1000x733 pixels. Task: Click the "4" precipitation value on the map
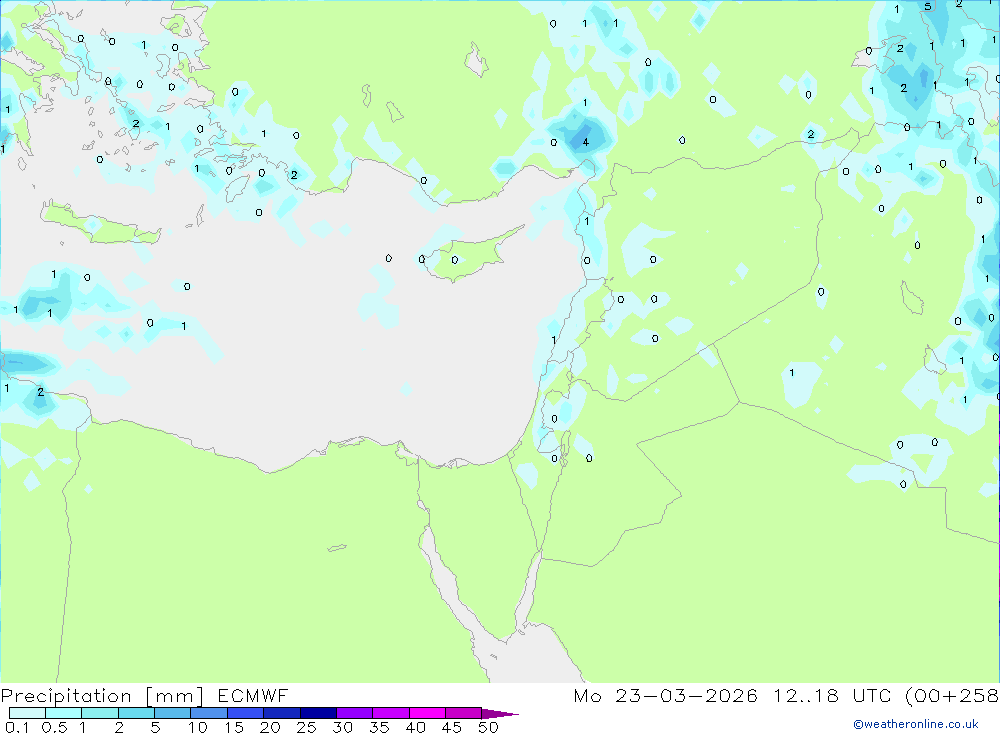(585, 142)
